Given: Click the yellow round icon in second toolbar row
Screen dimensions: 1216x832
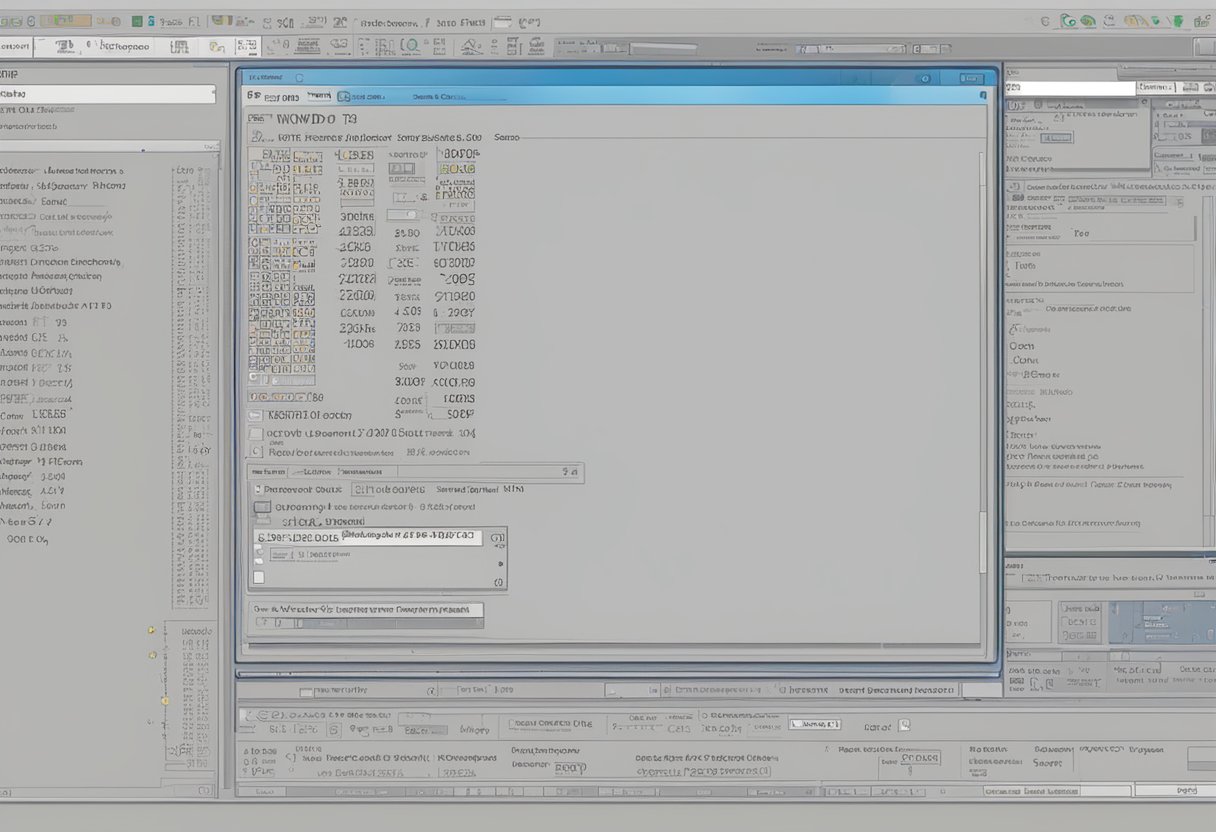Looking at the screenshot, I should 216,46.
